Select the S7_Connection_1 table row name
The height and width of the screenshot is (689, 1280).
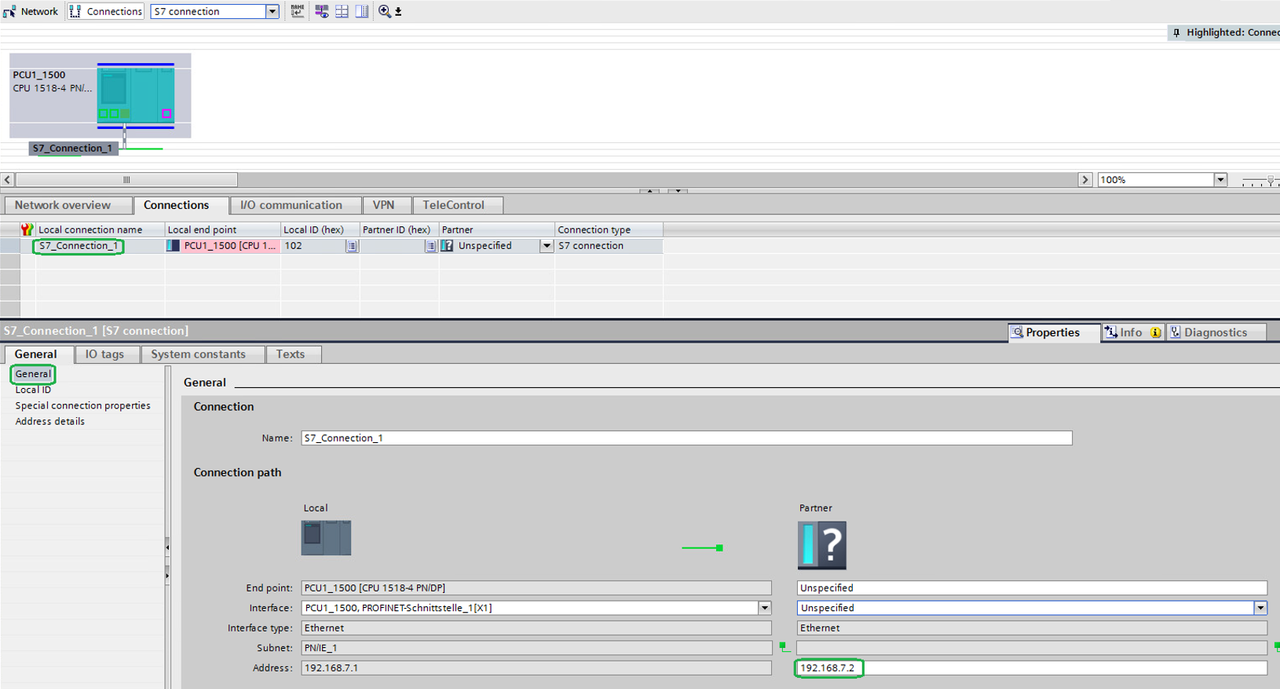pyautogui.click(x=79, y=246)
